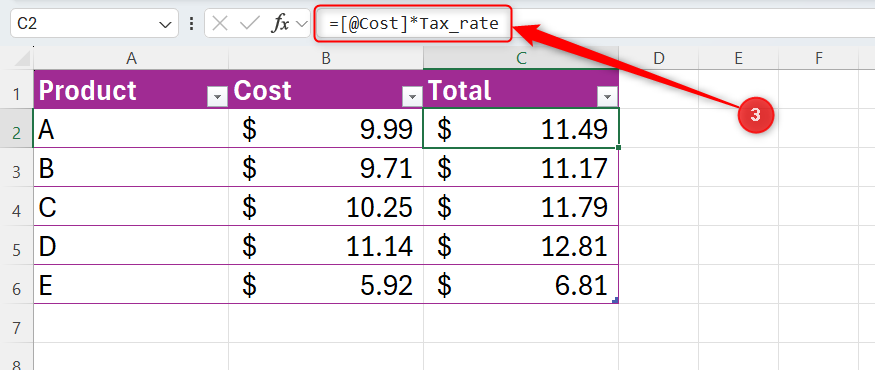
Task: Select row 2 header
Action: [x=17, y=128]
